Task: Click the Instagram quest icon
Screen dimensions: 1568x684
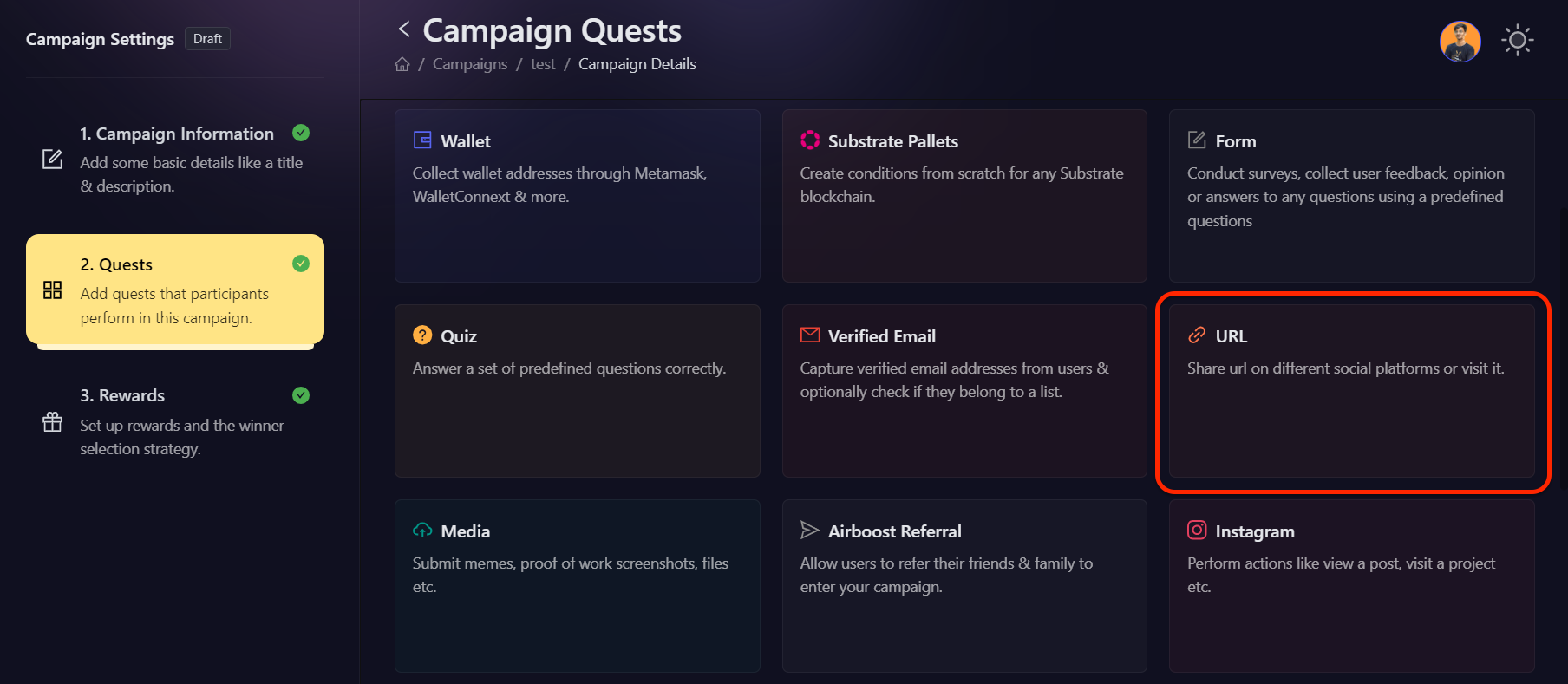Action: pyautogui.click(x=1197, y=531)
